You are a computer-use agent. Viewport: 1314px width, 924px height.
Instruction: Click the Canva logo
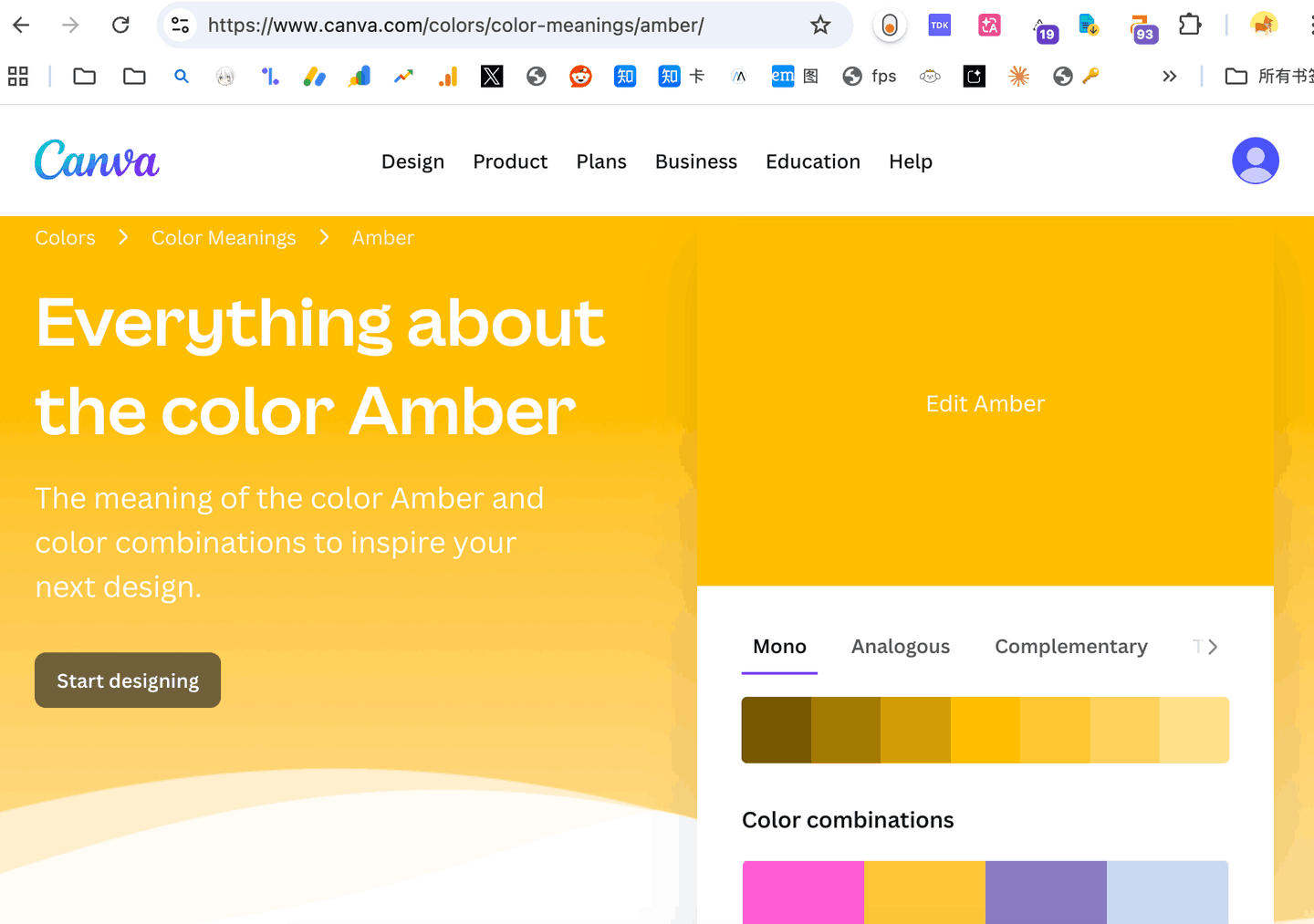(97, 161)
